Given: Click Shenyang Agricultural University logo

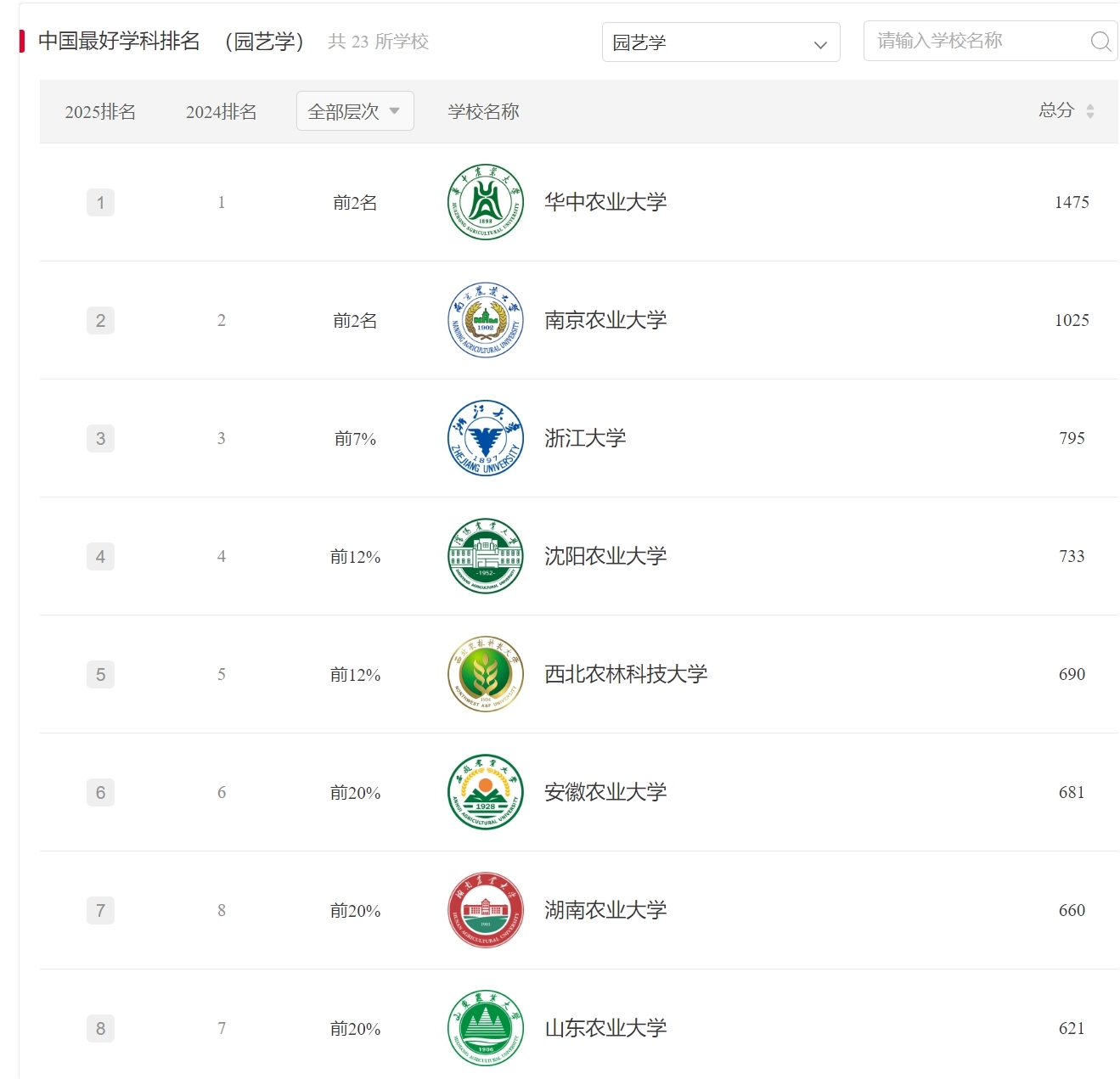Looking at the screenshot, I should 485,556.
